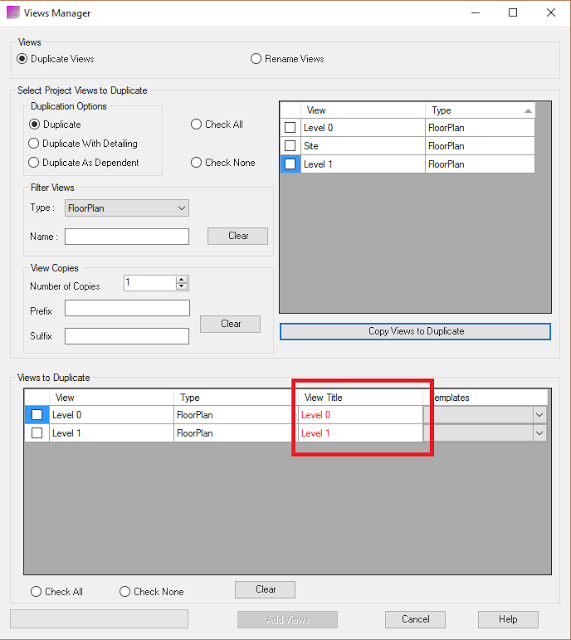Expand the template dropdown for Level 1 row
The height and width of the screenshot is (640, 571).
[x=539, y=433]
